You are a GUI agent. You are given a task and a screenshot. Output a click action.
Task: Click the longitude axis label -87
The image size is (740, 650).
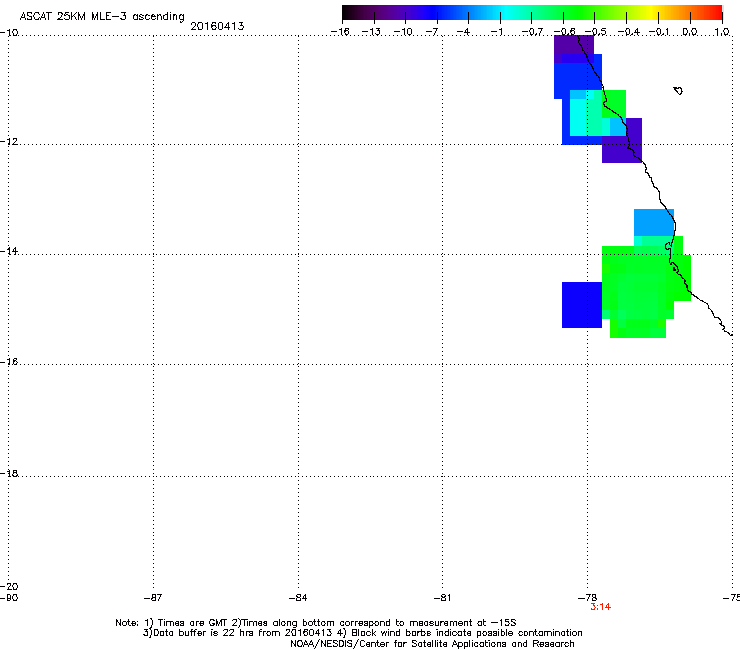pyautogui.click(x=153, y=598)
